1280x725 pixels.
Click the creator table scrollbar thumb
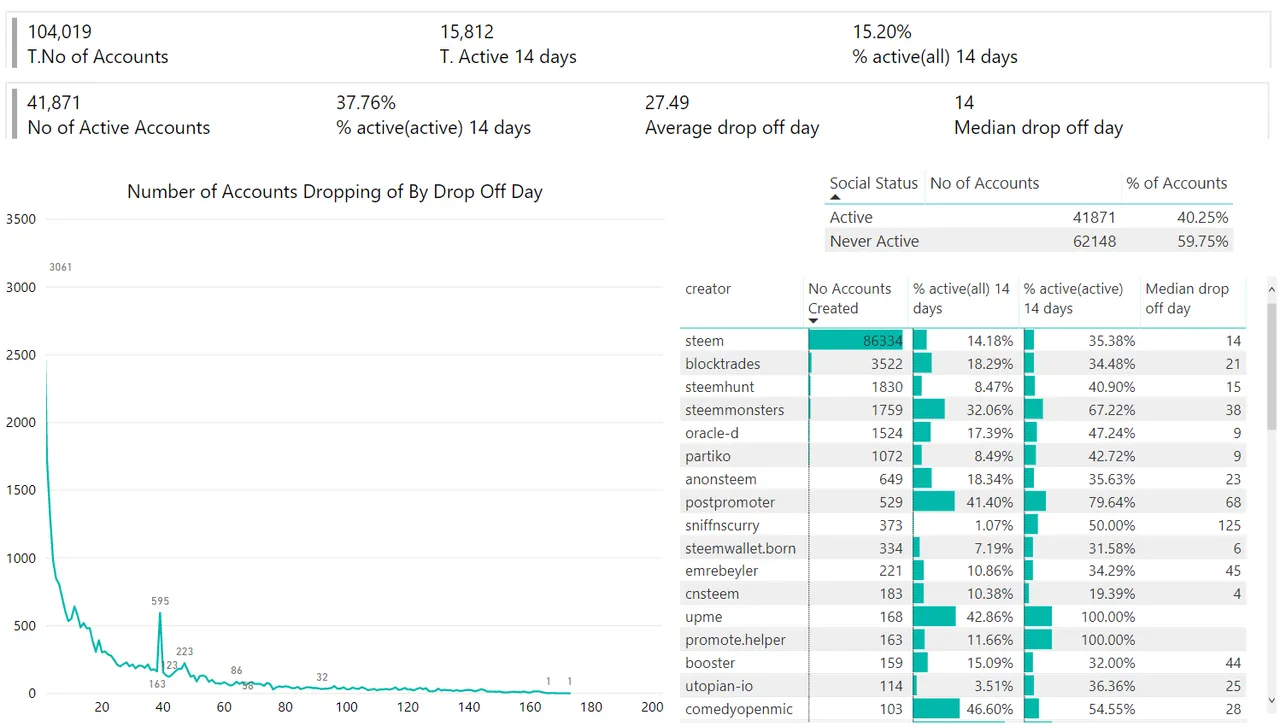coord(1271,365)
